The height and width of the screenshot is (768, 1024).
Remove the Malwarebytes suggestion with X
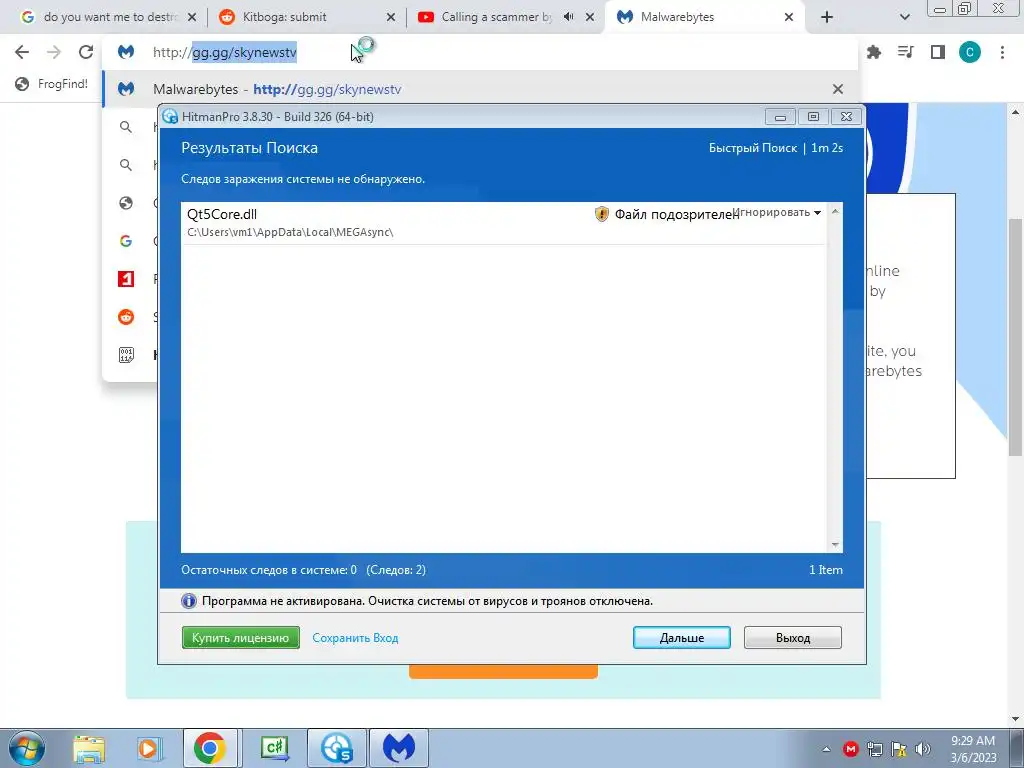(x=838, y=89)
